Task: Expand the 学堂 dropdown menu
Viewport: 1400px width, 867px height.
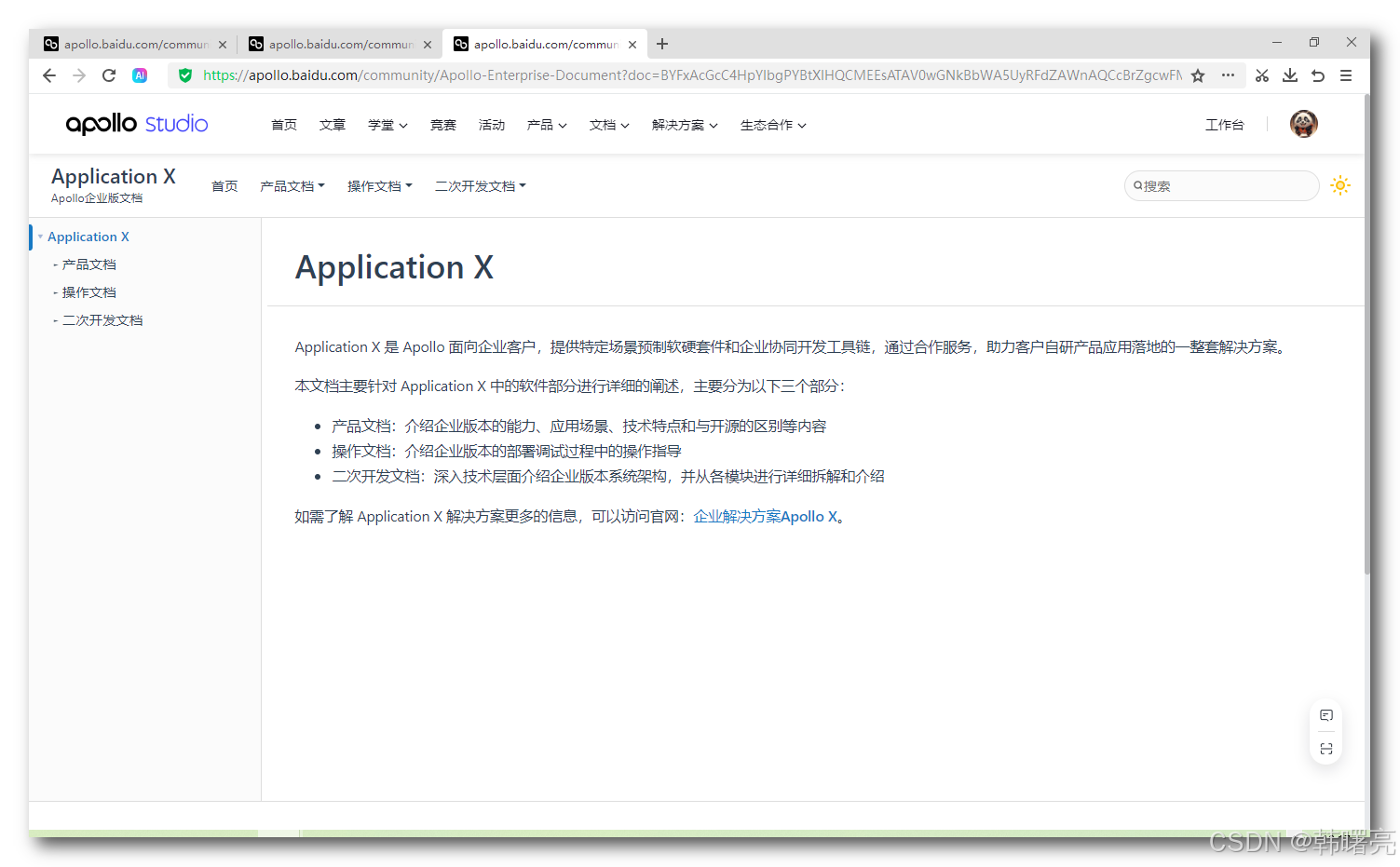Action: pyautogui.click(x=387, y=125)
